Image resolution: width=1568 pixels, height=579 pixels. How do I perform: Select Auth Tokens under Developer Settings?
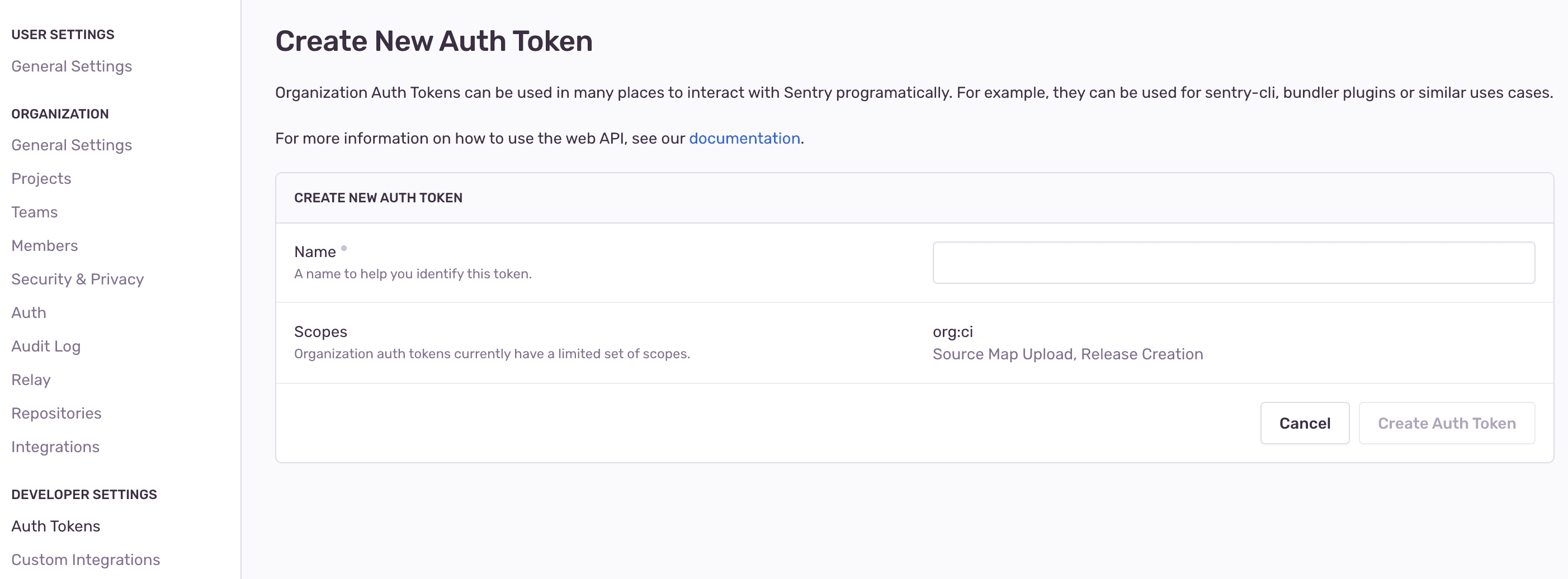click(55, 526)
